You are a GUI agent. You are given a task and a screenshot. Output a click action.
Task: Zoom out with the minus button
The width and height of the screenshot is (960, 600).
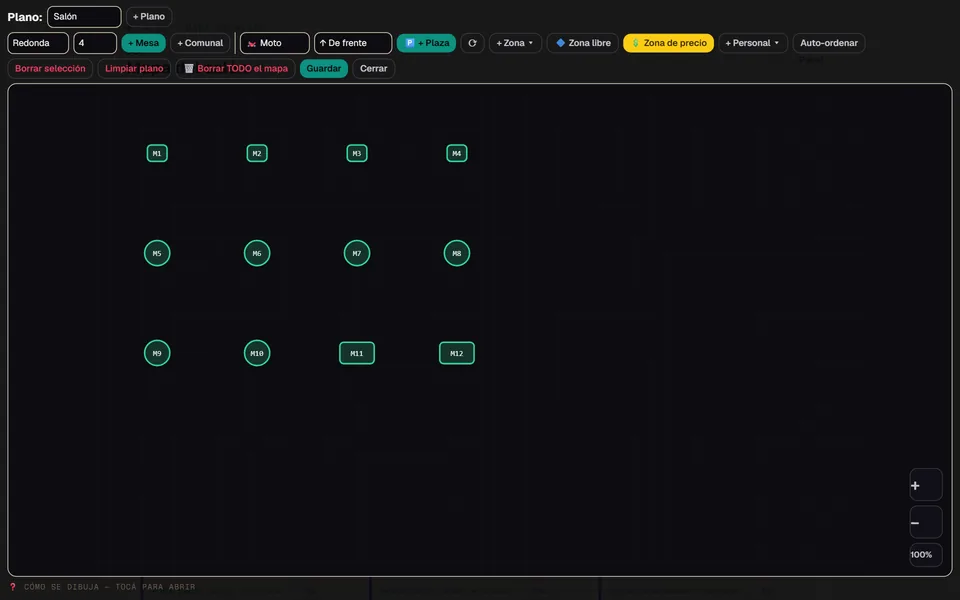tap(926, 522)
